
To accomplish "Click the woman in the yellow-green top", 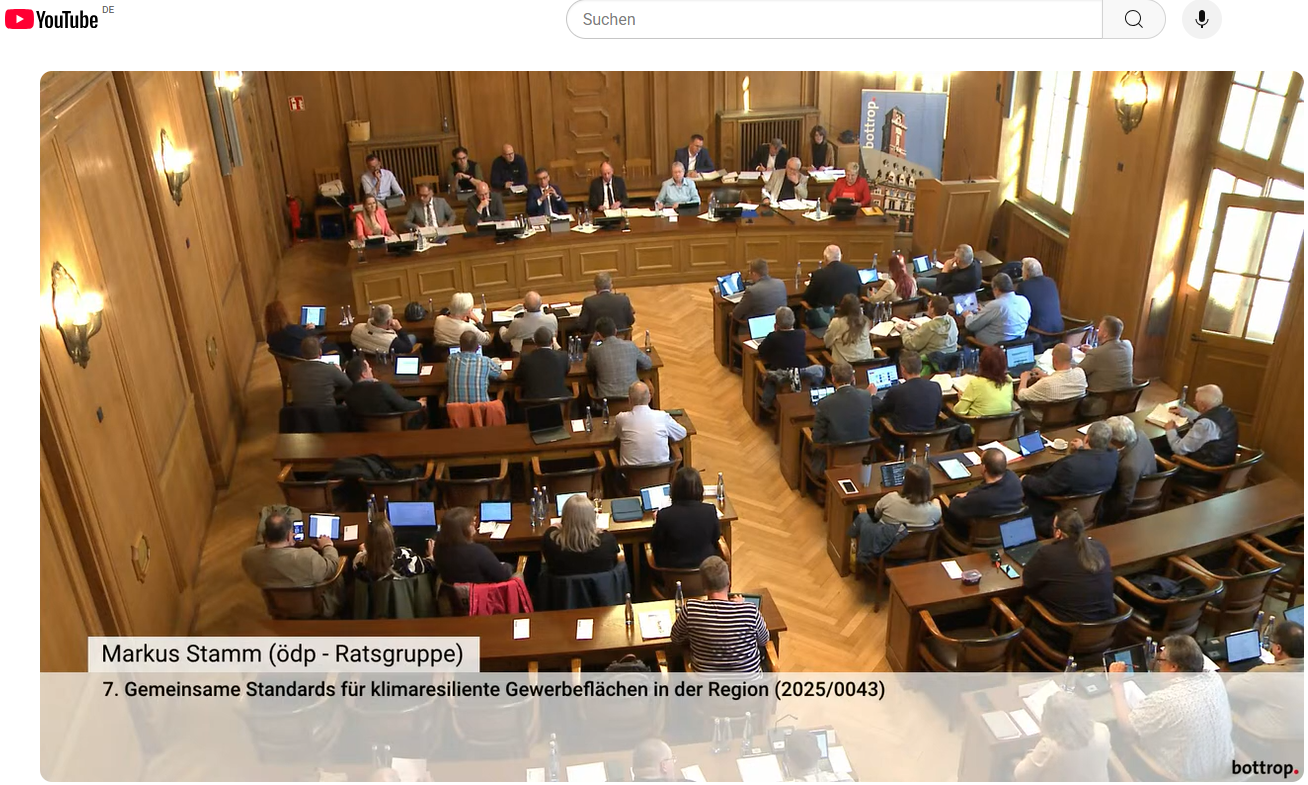I will 983,388.
